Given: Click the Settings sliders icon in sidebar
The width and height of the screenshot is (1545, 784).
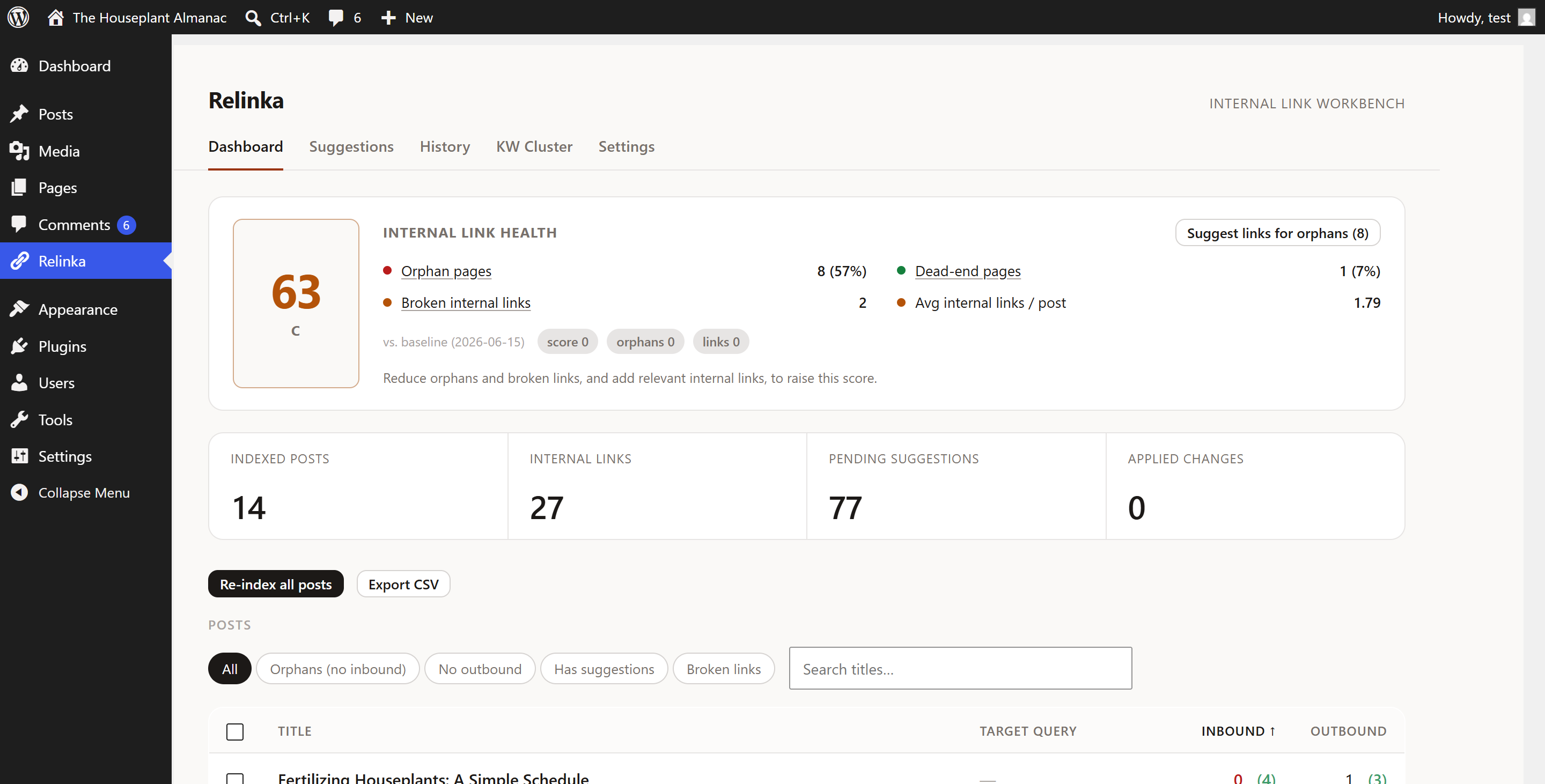Looking at the screenshot, I should click(x=19, y=456).
